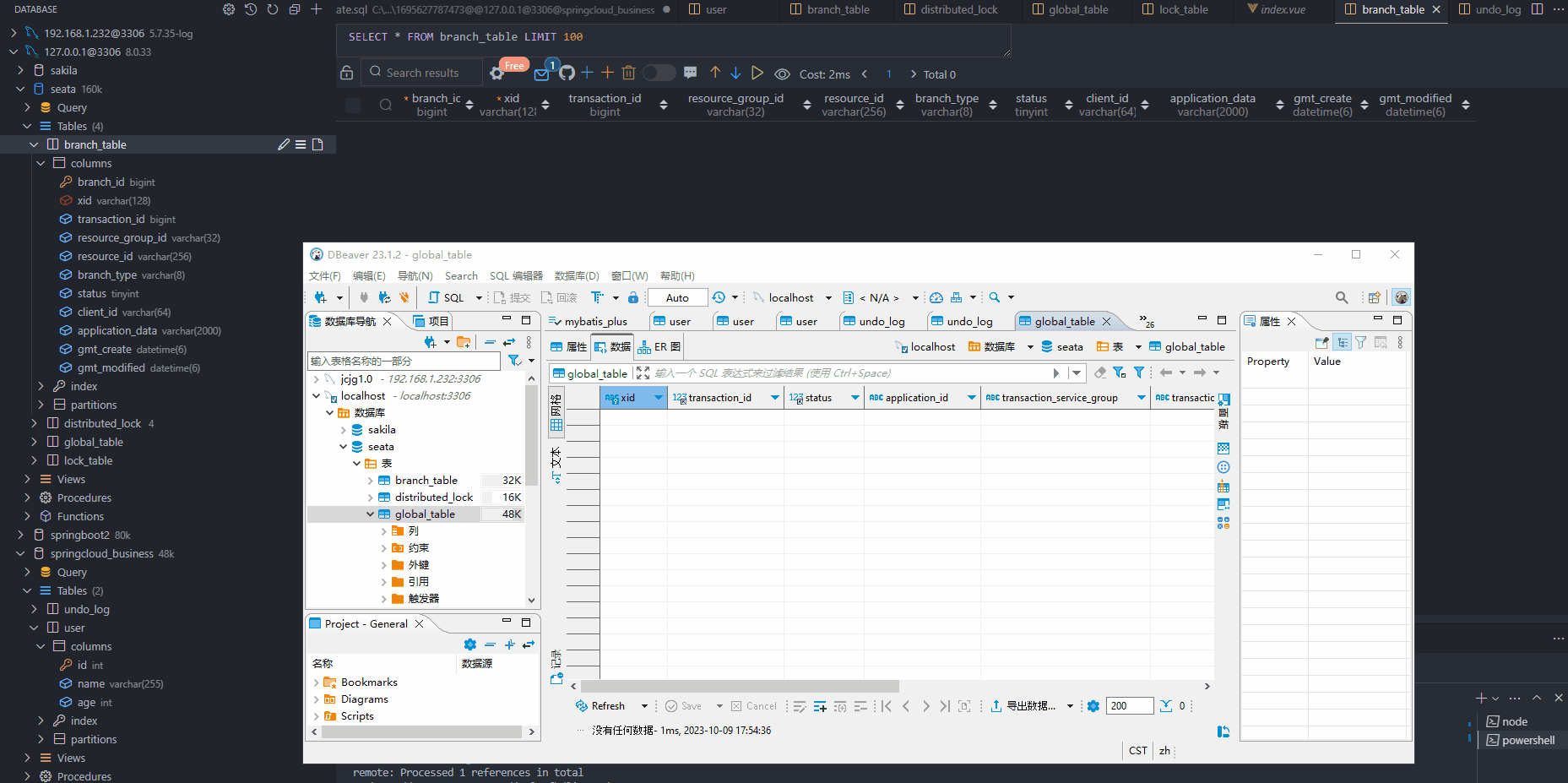Click magnifier search icon at DBeaver toolbar right
The image size is (1568, 783).
click(x=1342, y=297)
